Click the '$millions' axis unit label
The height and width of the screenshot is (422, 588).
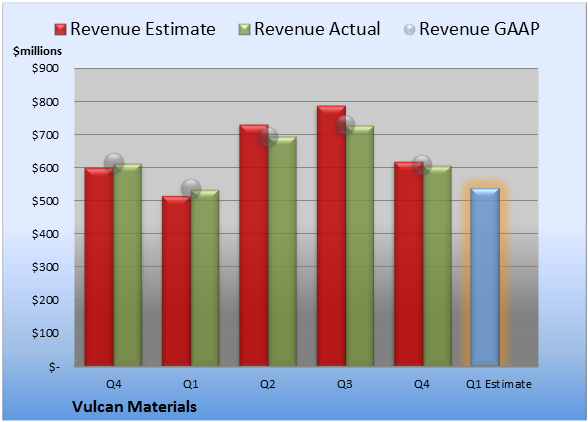pos(38,51)
